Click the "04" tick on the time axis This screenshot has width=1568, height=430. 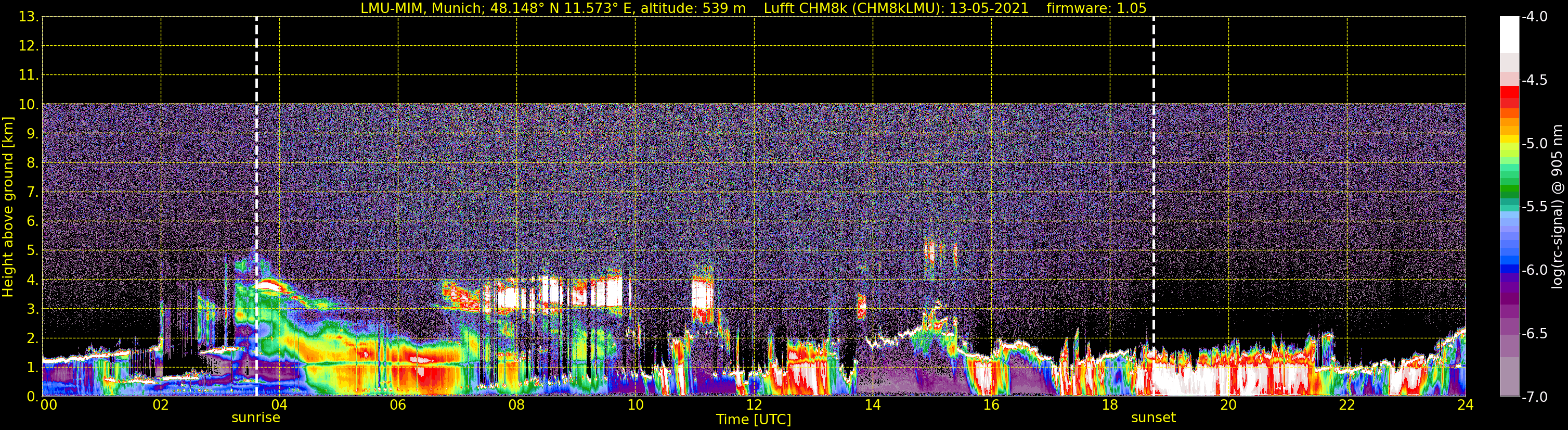[x=279, y=405]
